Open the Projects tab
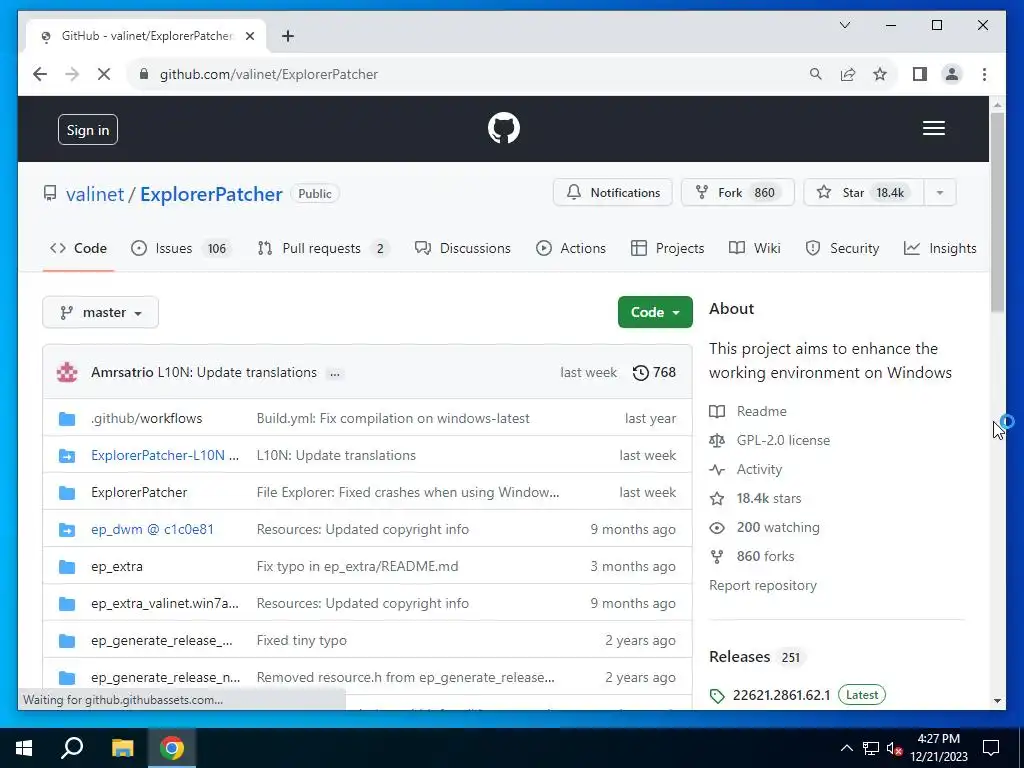 [667, 248]
